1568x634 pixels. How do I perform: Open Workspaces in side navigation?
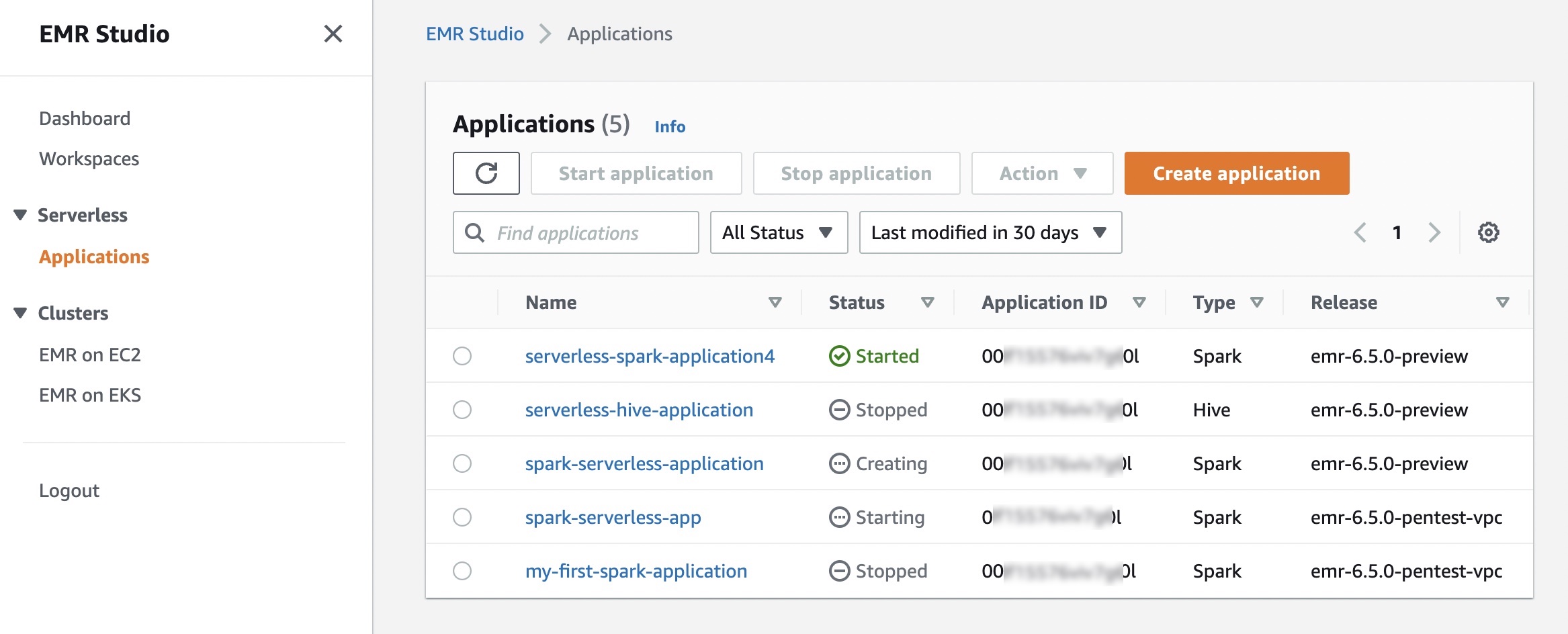(89, 159)
